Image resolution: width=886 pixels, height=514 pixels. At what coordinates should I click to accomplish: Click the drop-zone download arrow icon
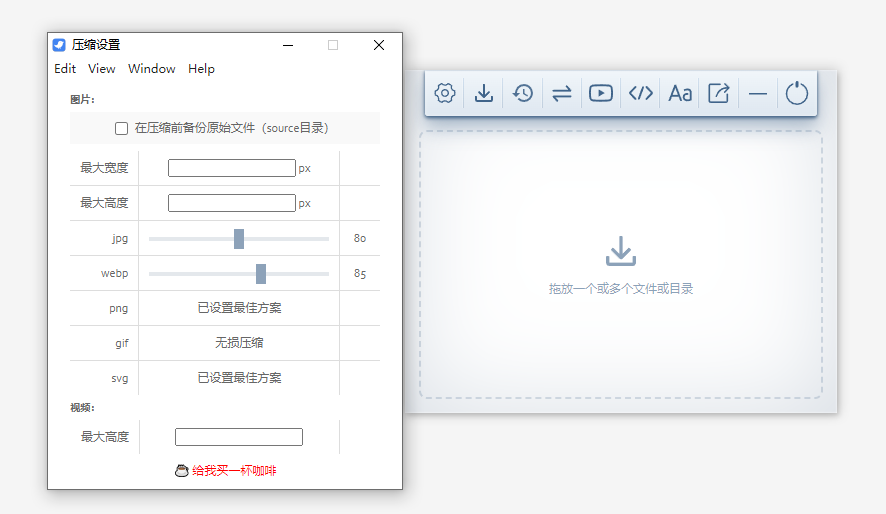pyautogui.click(x=620, y=251)
